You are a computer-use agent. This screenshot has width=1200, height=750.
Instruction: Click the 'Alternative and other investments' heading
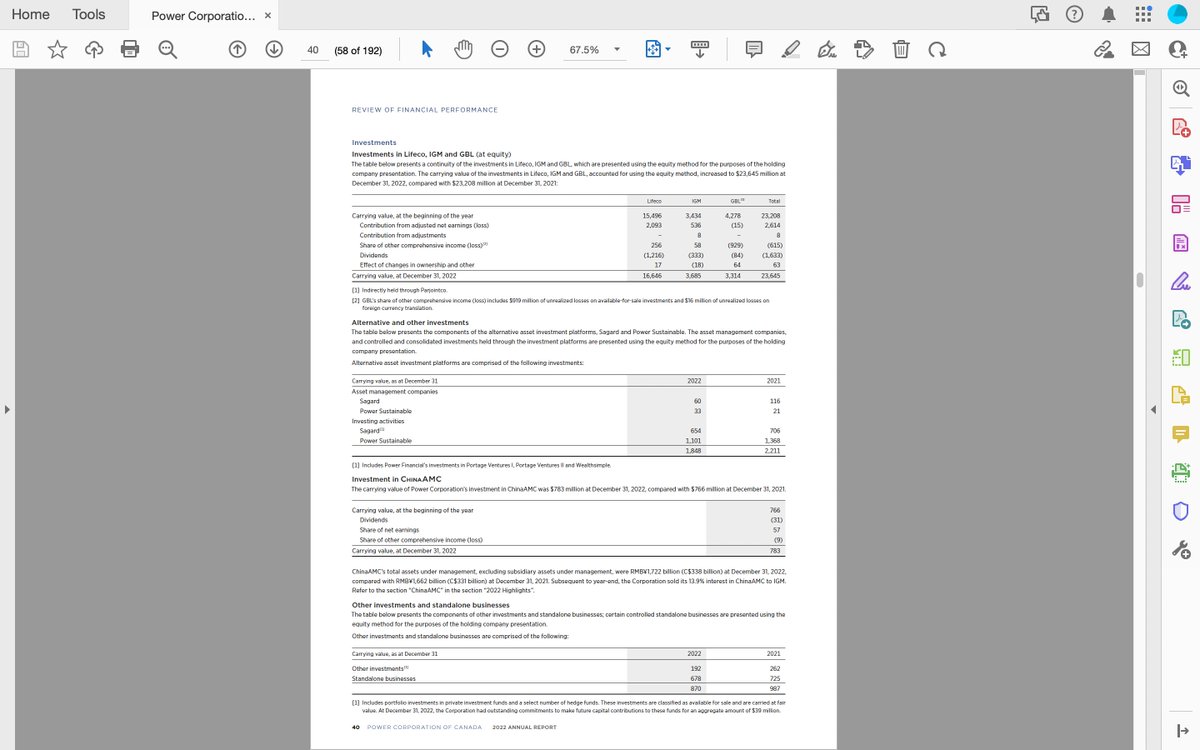(410, 323)
